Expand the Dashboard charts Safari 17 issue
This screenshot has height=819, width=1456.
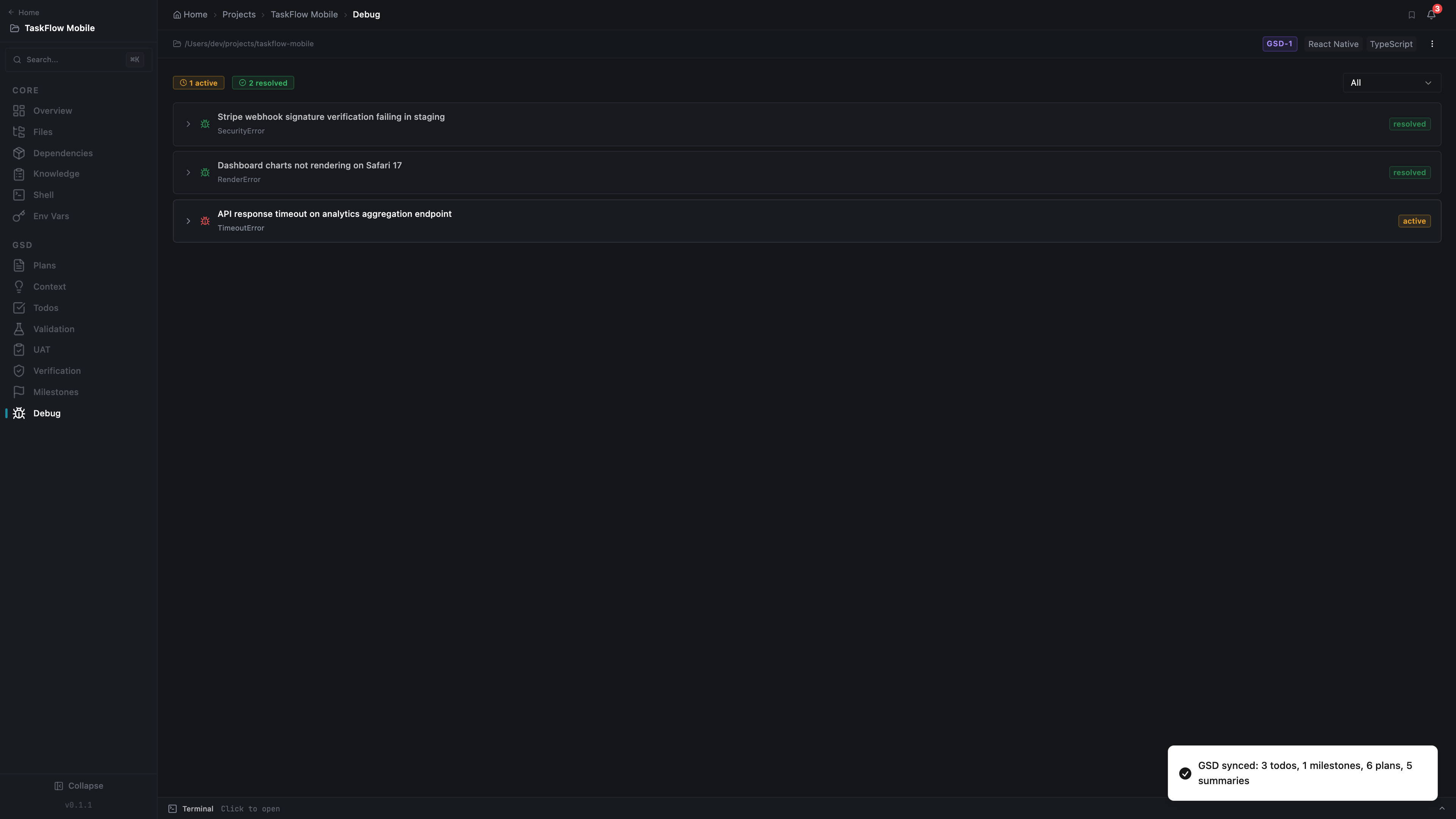[188, 173]
